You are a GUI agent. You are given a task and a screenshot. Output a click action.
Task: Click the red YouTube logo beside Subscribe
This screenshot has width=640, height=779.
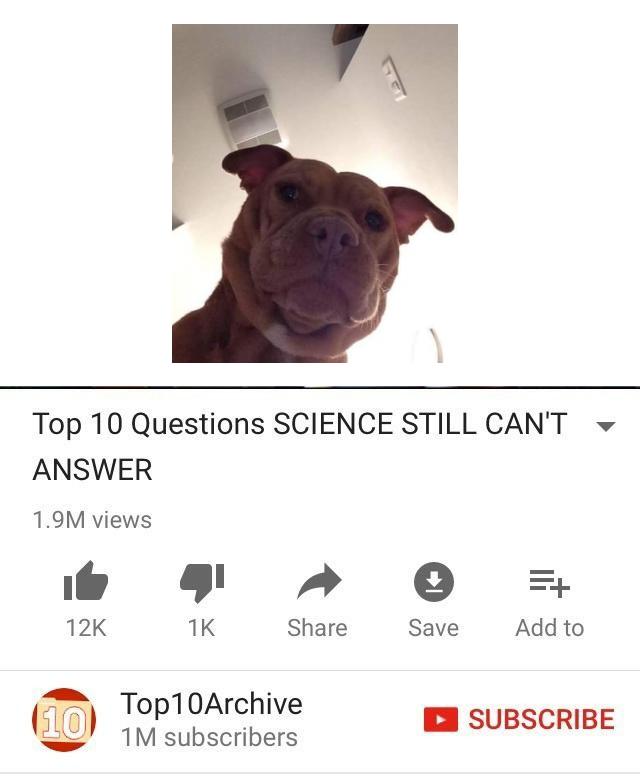click(440, 719)
